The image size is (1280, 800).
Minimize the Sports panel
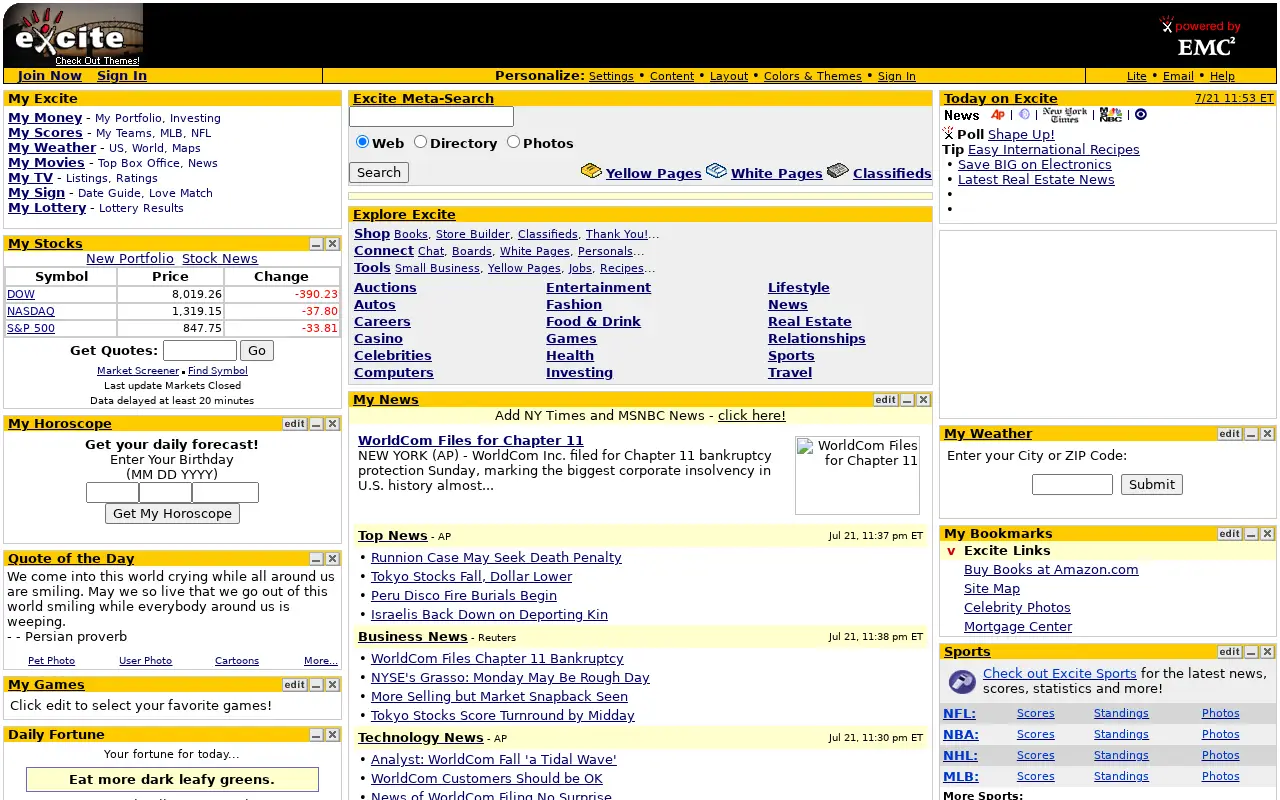1251,652
